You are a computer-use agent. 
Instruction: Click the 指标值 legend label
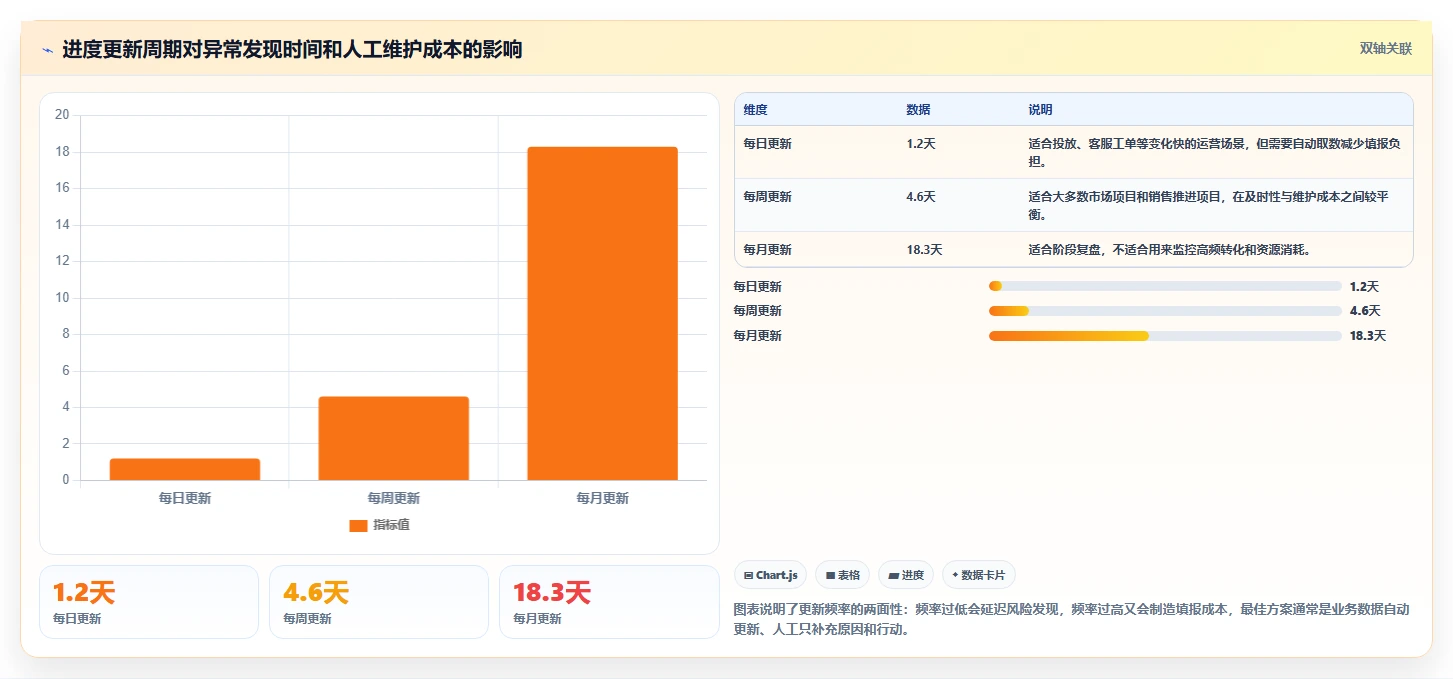point(391,525)
